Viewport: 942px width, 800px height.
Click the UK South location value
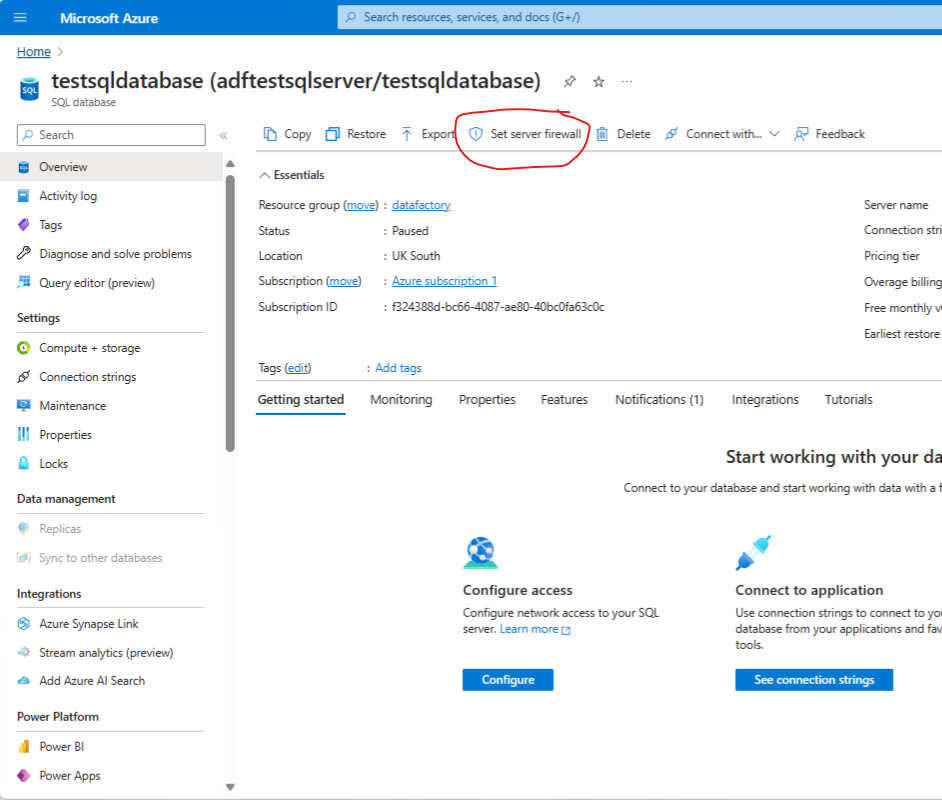click(x=416, y=256)
